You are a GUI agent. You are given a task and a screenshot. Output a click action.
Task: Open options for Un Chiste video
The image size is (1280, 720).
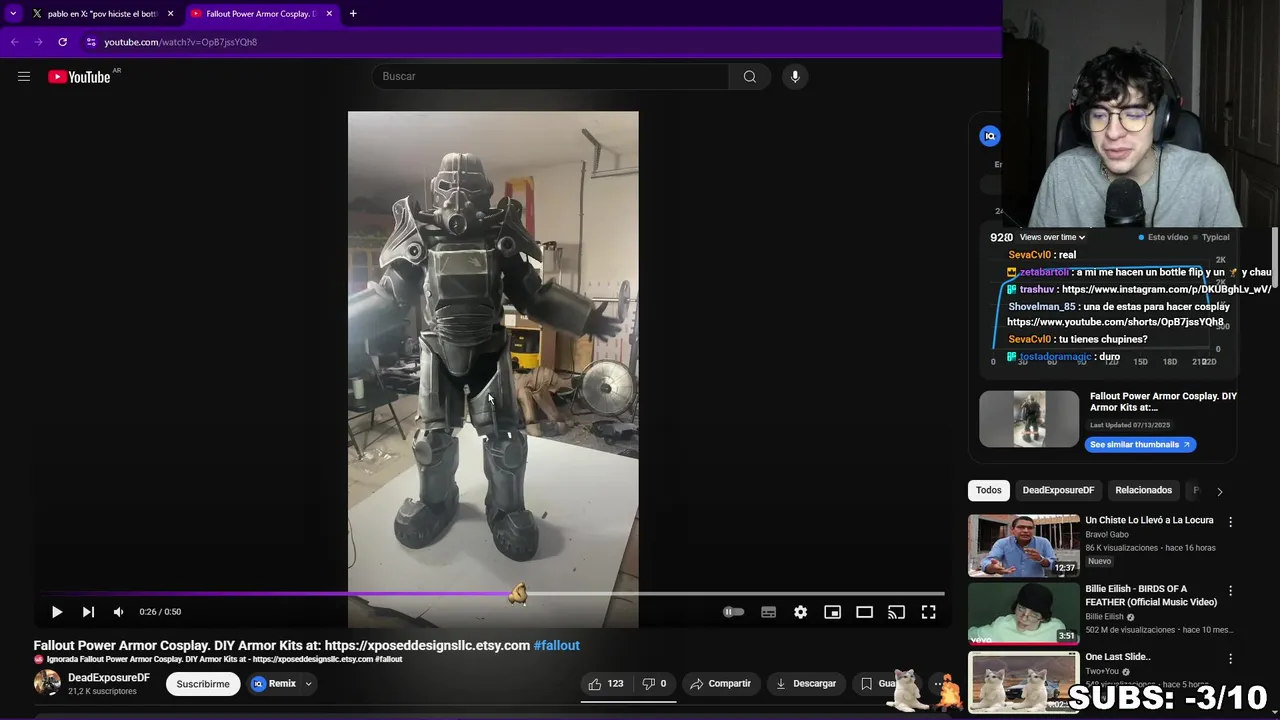(1231, 522)
